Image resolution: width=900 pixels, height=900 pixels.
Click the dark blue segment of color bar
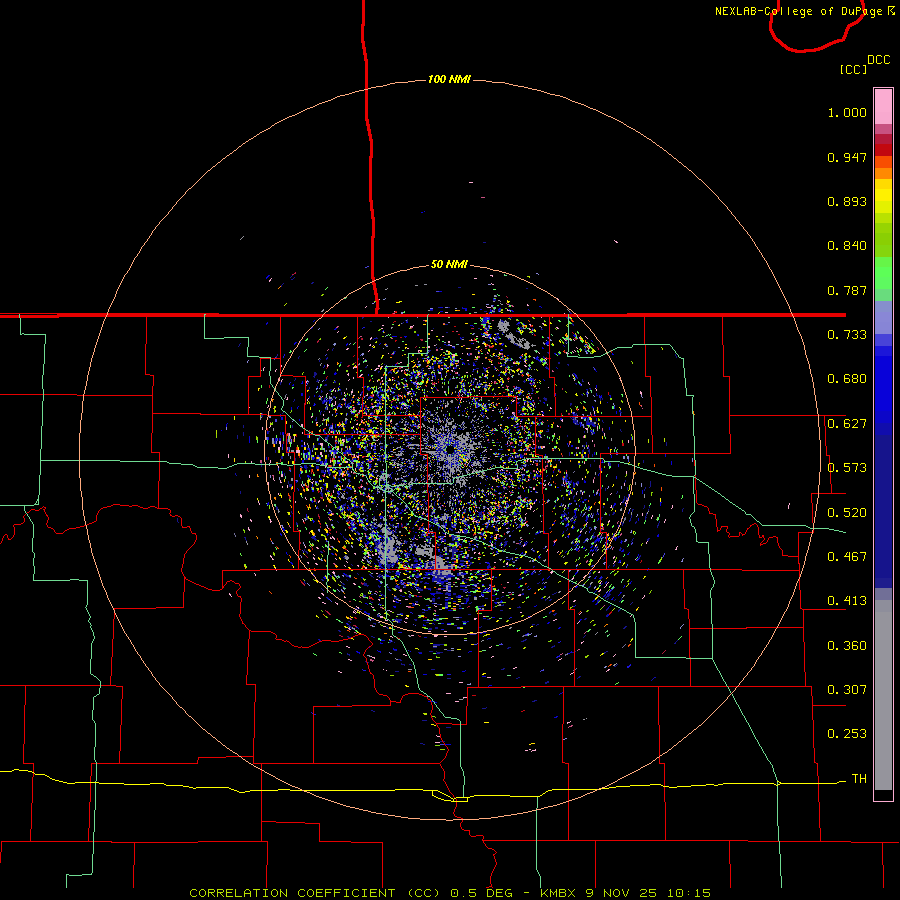(x=883, y=511)
